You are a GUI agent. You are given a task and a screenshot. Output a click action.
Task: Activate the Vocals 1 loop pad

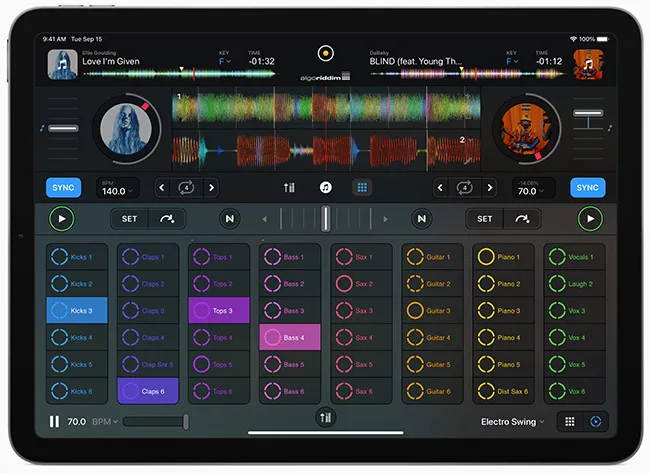(x=575, y=257)
